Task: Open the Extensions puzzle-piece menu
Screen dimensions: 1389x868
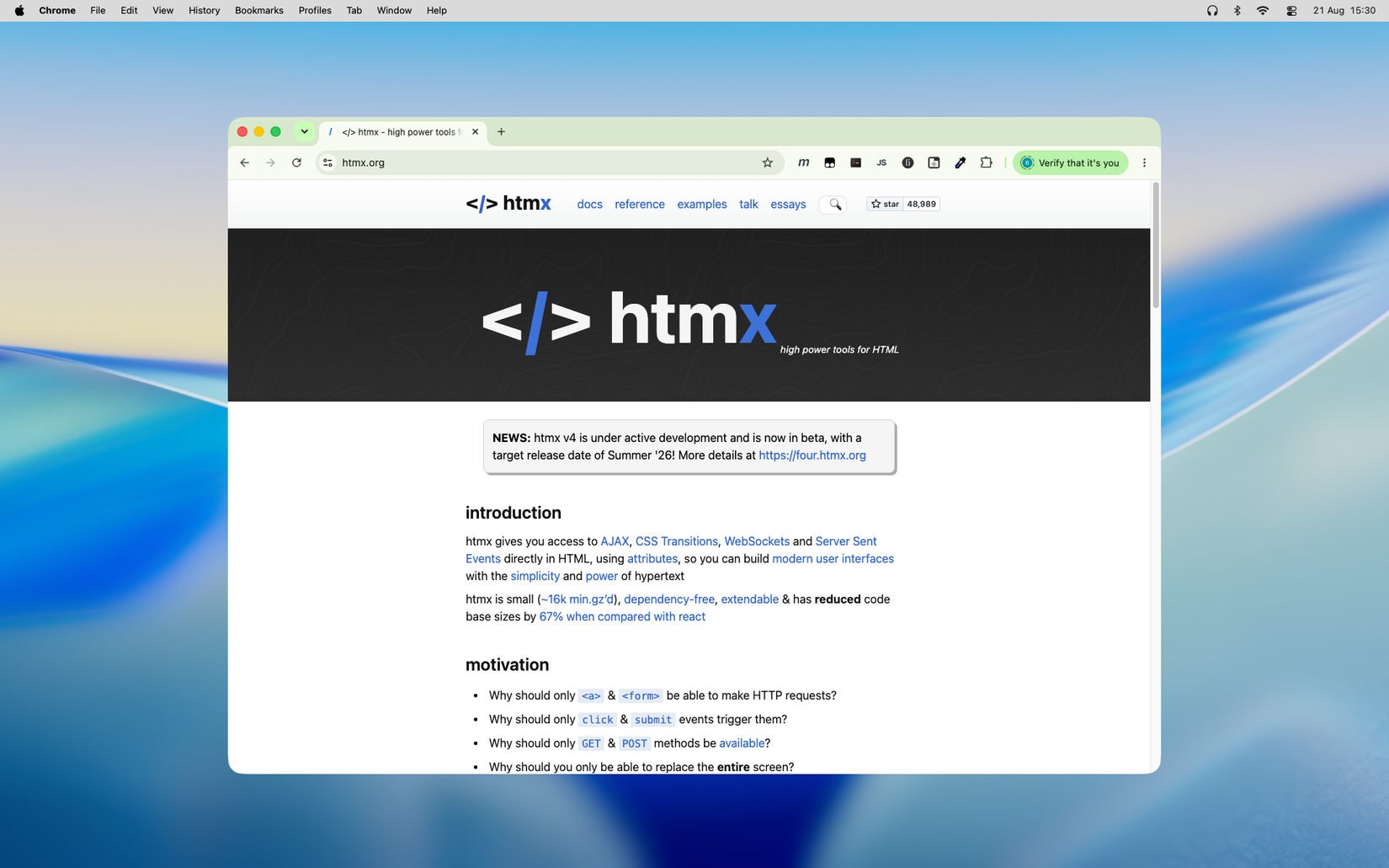Action: (x=986, y=162)
